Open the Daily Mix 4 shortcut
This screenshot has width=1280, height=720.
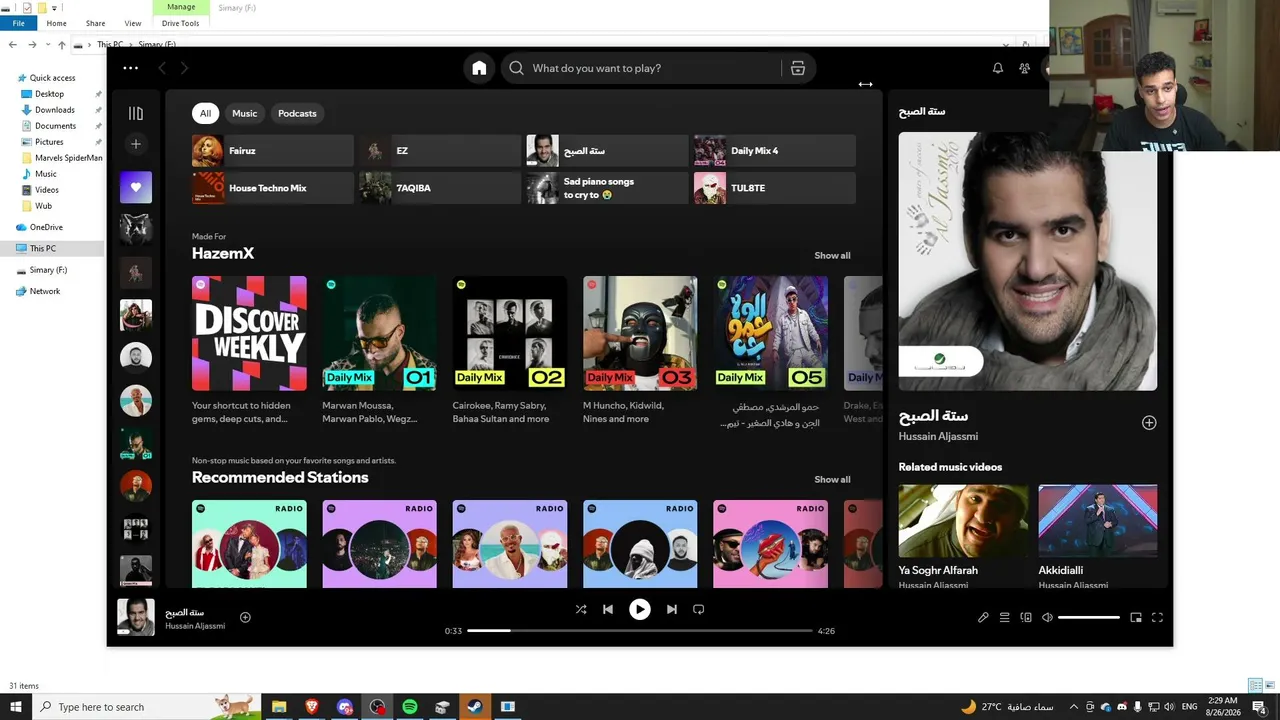tap(775, 151)
